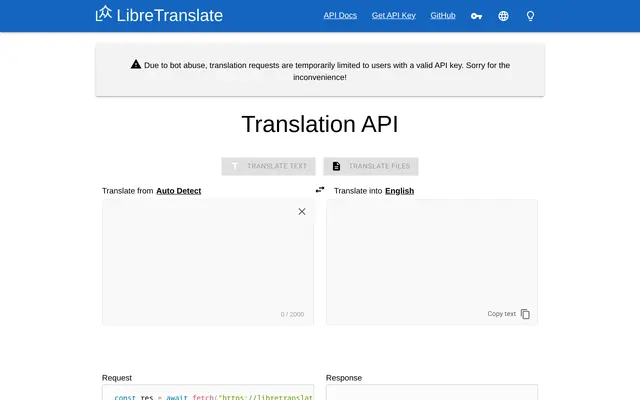The image size is (640, 400).
Task: Toggle dark mode with the lightbulb icon
Action: pyautogui.click(x=530, y=16)
